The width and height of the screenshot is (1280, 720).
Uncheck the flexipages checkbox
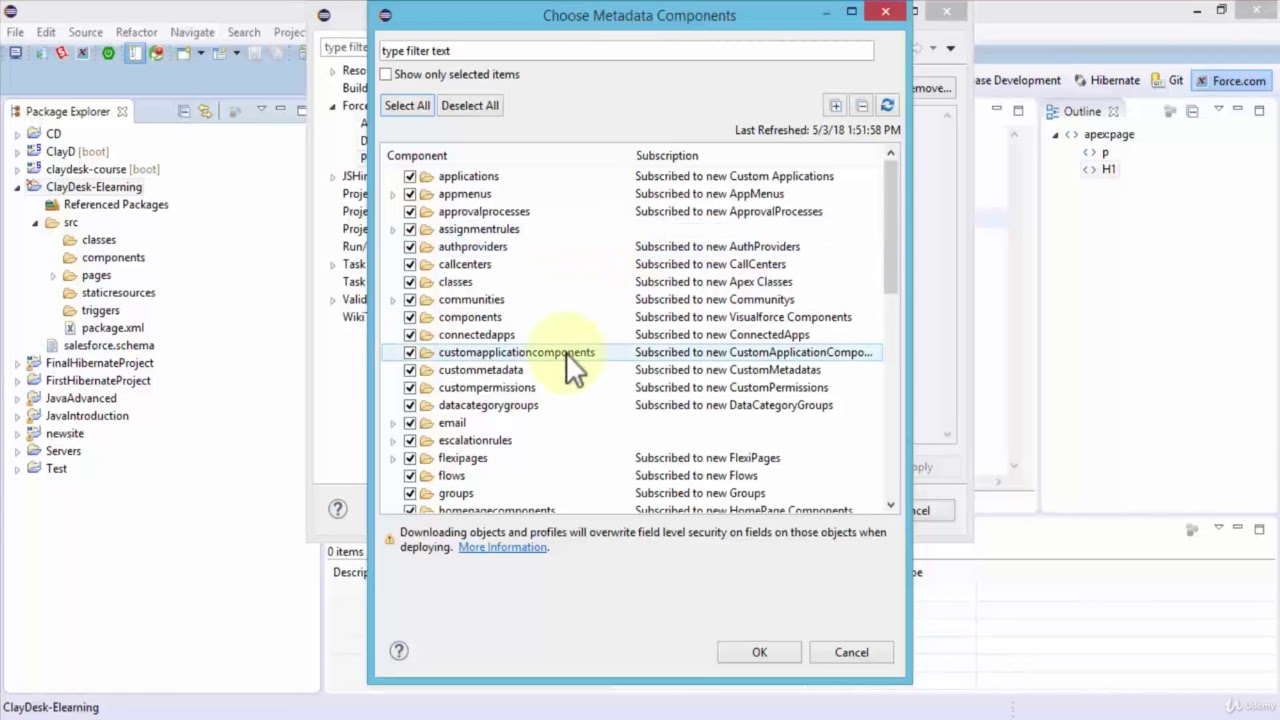click(410, 458)
